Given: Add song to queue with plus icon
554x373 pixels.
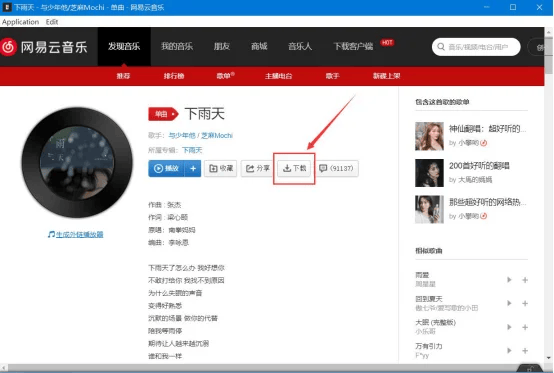Looking at the screenshot, I should tap(193, 168).
